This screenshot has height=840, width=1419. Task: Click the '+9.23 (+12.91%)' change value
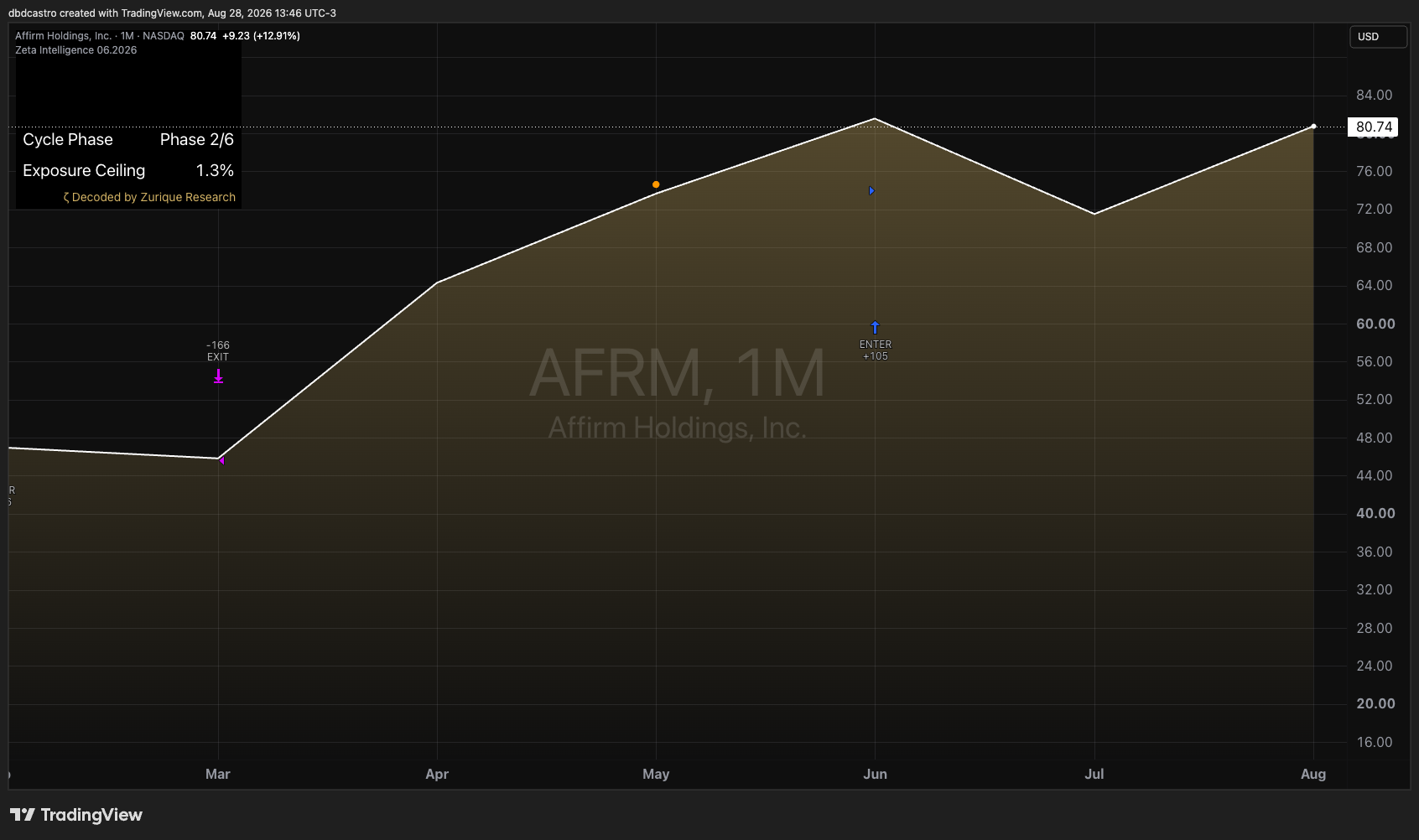(261, 36)
